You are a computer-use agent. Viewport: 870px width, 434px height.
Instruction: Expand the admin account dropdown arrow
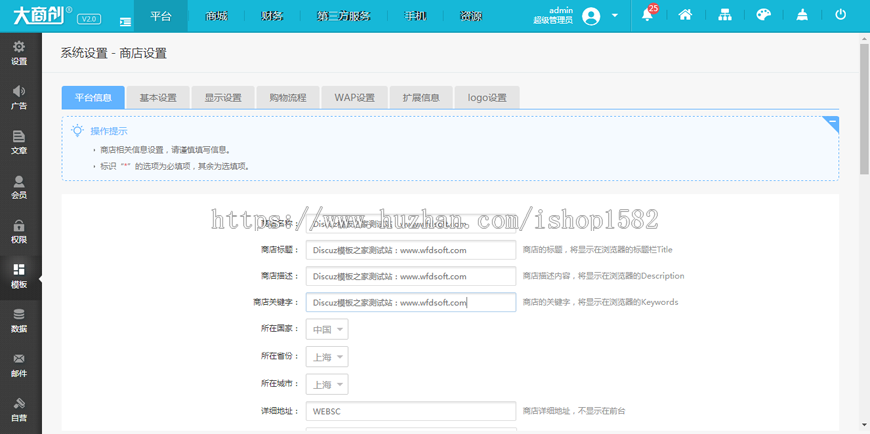coord(615,16)
